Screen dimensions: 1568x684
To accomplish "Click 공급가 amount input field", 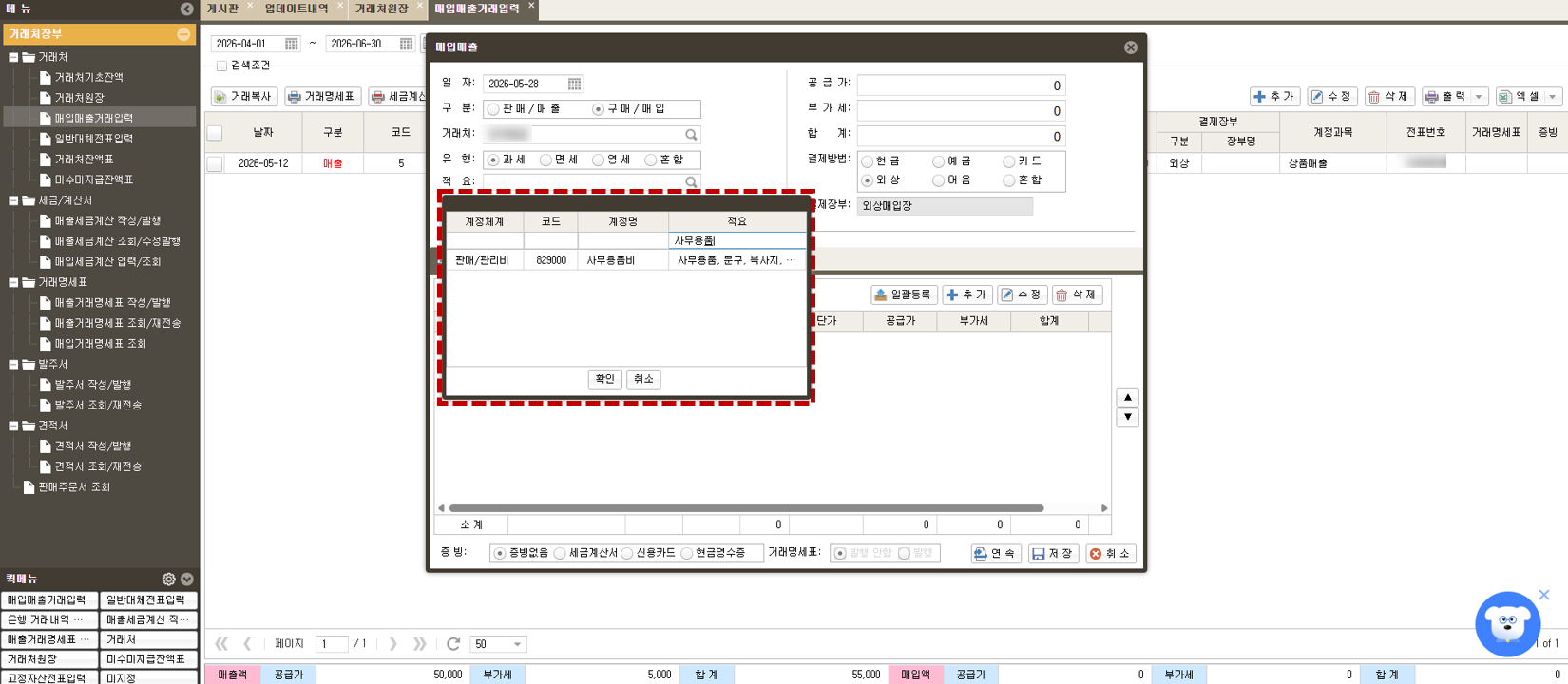I will tap(961, 85).
